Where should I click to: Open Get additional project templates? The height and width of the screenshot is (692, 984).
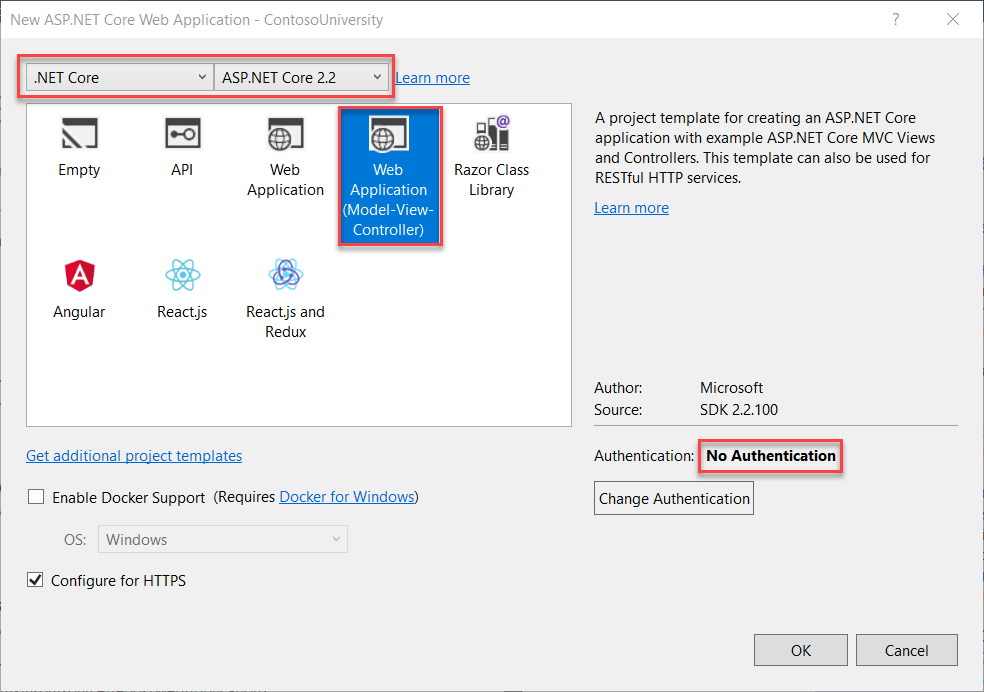tap(134, 455)
